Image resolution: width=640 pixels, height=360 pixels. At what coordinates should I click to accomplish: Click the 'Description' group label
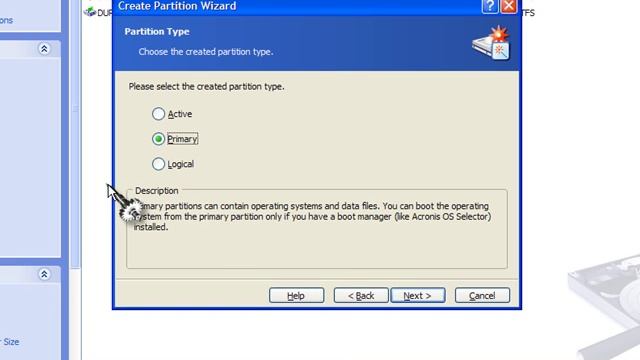pos(157,191)
